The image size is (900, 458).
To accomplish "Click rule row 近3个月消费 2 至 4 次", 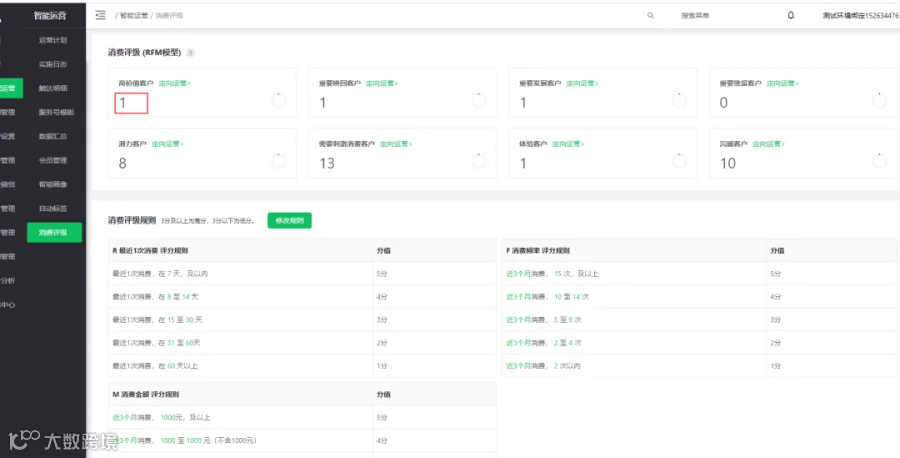I will 700,343.
